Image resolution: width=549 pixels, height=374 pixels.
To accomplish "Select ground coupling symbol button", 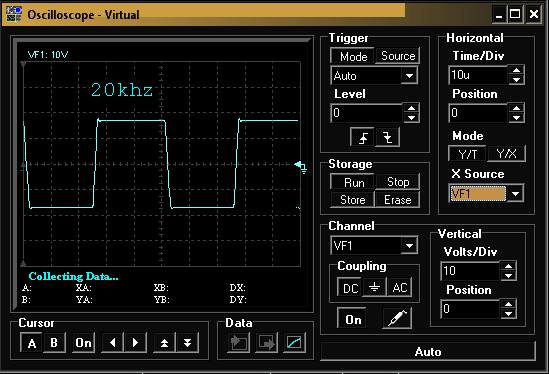I will click(374, 288).
